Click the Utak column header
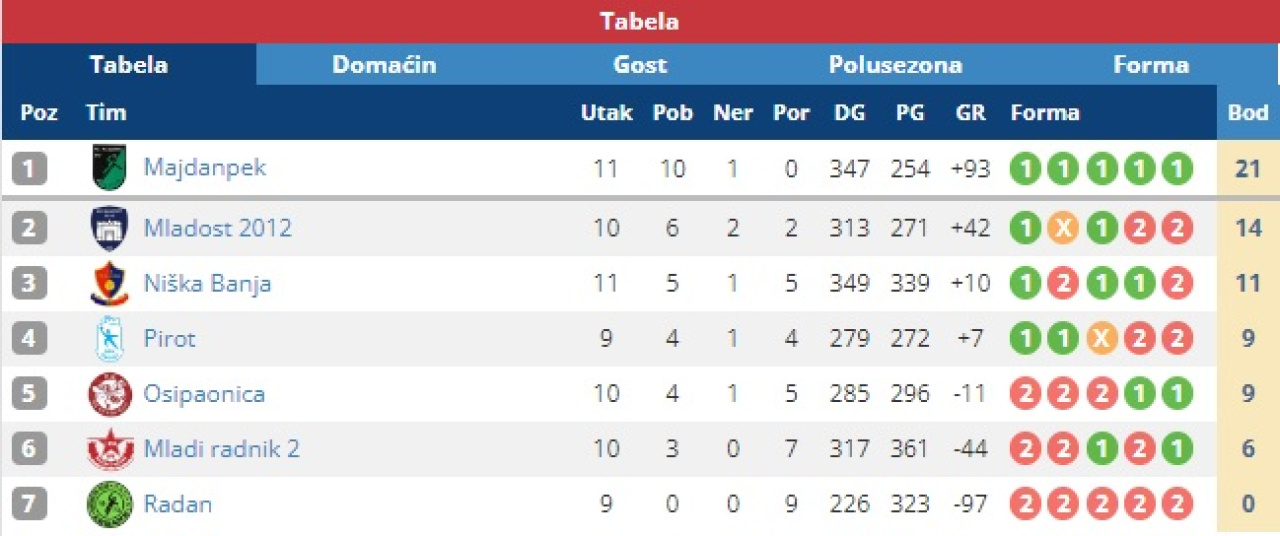1280x536 pixels. [606, 113]
